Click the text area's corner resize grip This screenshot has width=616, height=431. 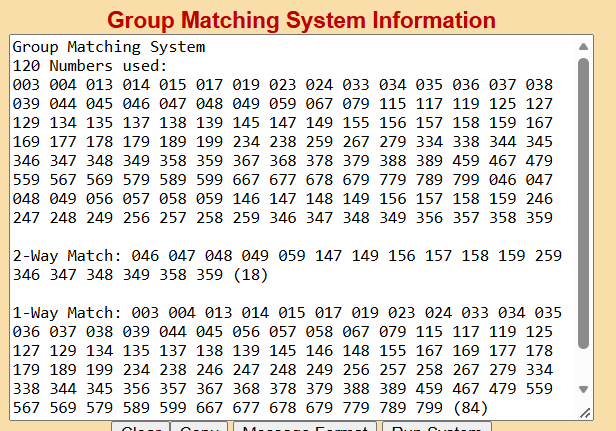[x=585, y=413]
